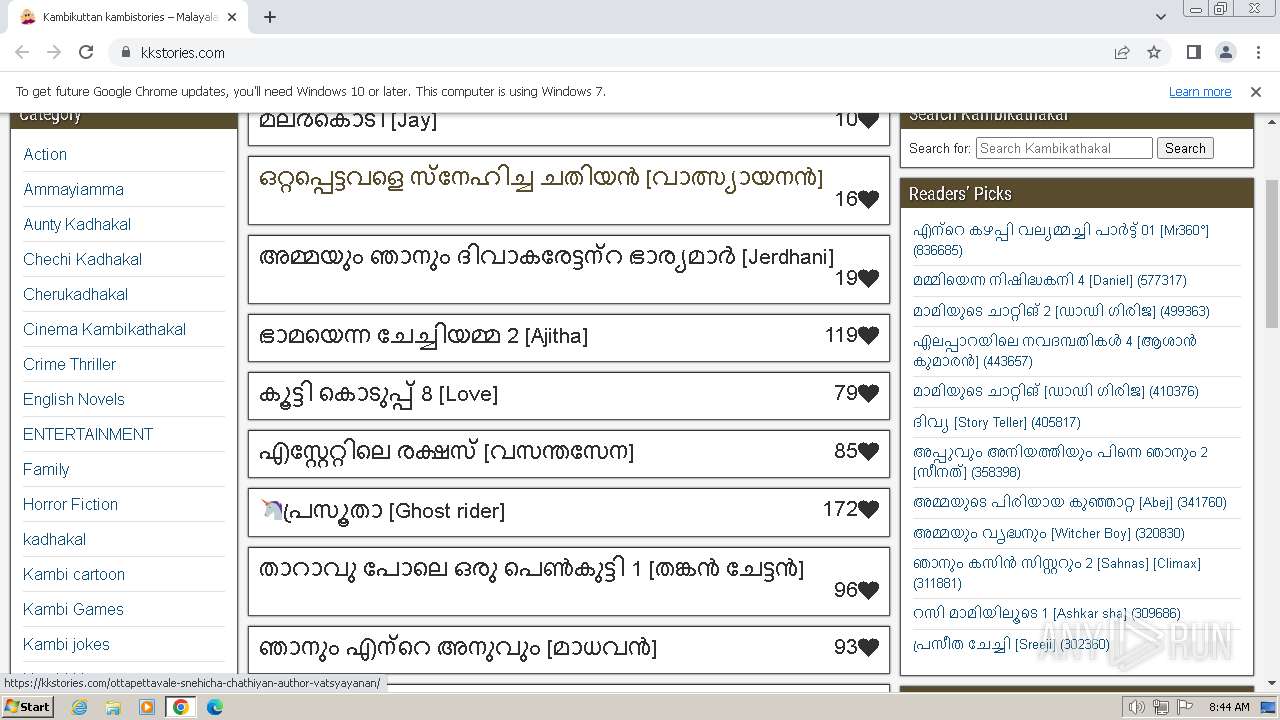1280x720 pixels.
Task: Open the story by [Ajitha]
Action: click(x=423, y=336)
